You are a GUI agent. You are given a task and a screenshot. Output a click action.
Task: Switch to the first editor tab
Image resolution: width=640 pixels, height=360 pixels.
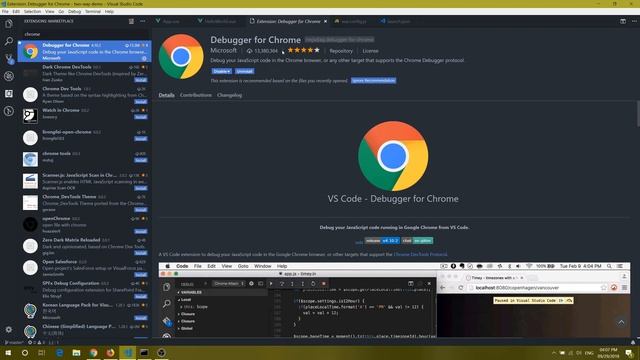(x=171, y=21)
